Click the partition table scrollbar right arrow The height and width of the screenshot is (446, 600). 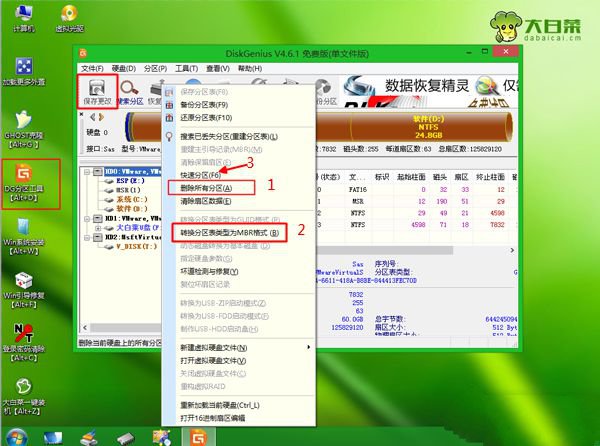pyautogui.click(x=512, y=250)
